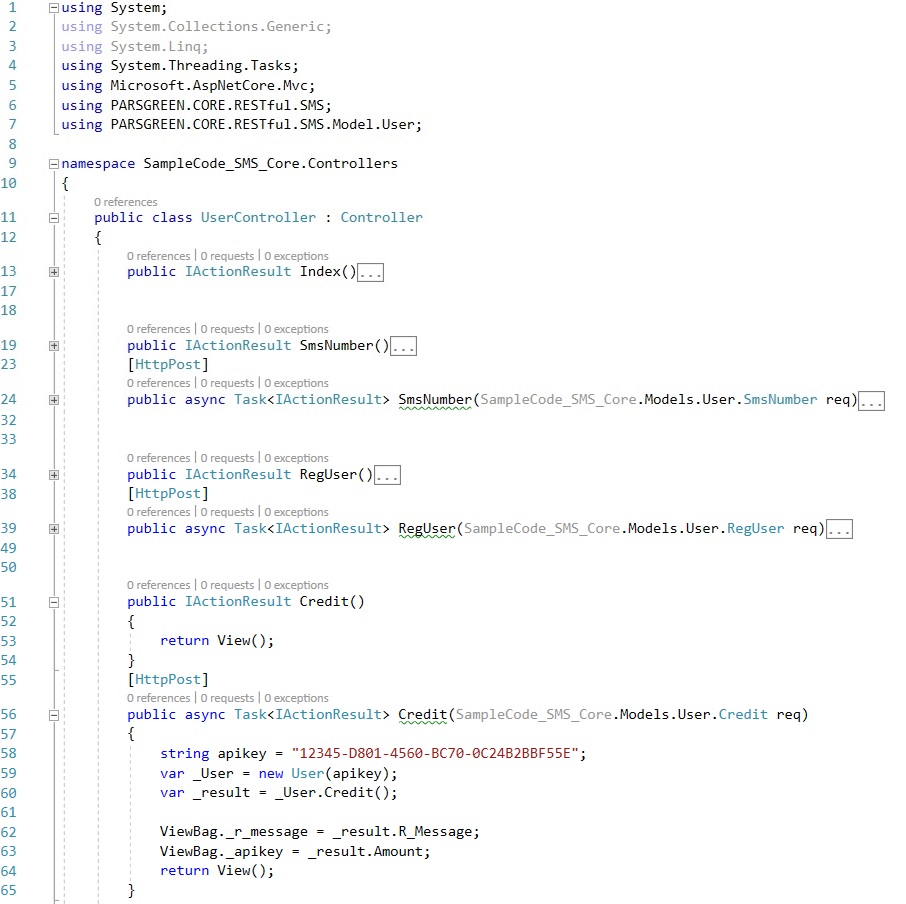Click the squiggle-underlined Credit method name
The width and height of the screenshot is (906, 904).
click(x=421, y=715)
